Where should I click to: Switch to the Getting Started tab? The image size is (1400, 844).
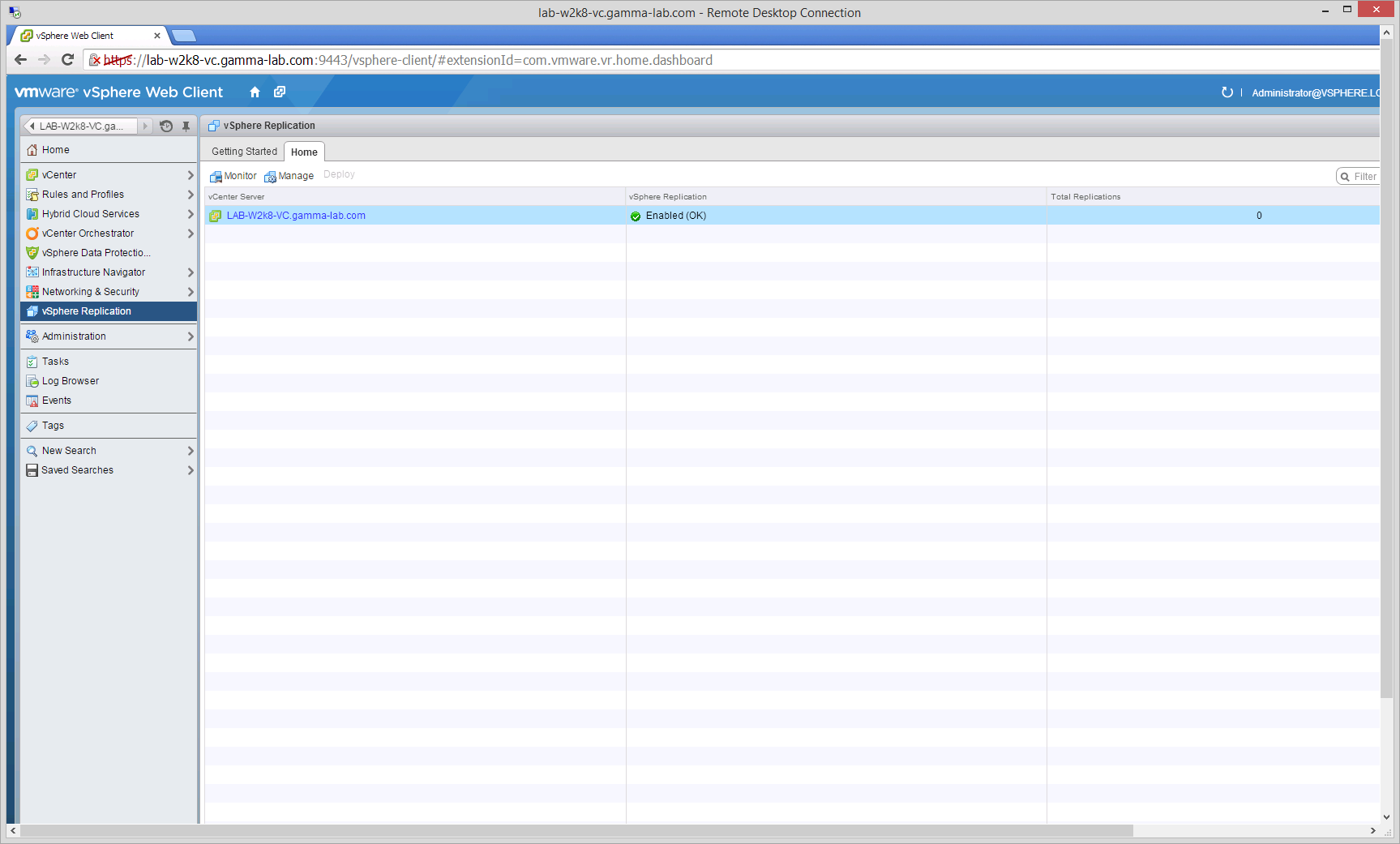[244, 152]
